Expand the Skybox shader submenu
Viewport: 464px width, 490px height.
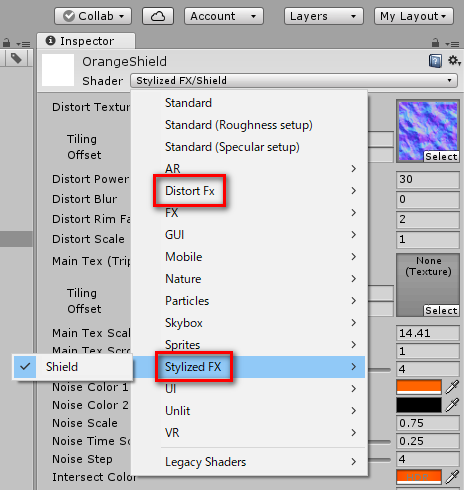click(249, 323)
